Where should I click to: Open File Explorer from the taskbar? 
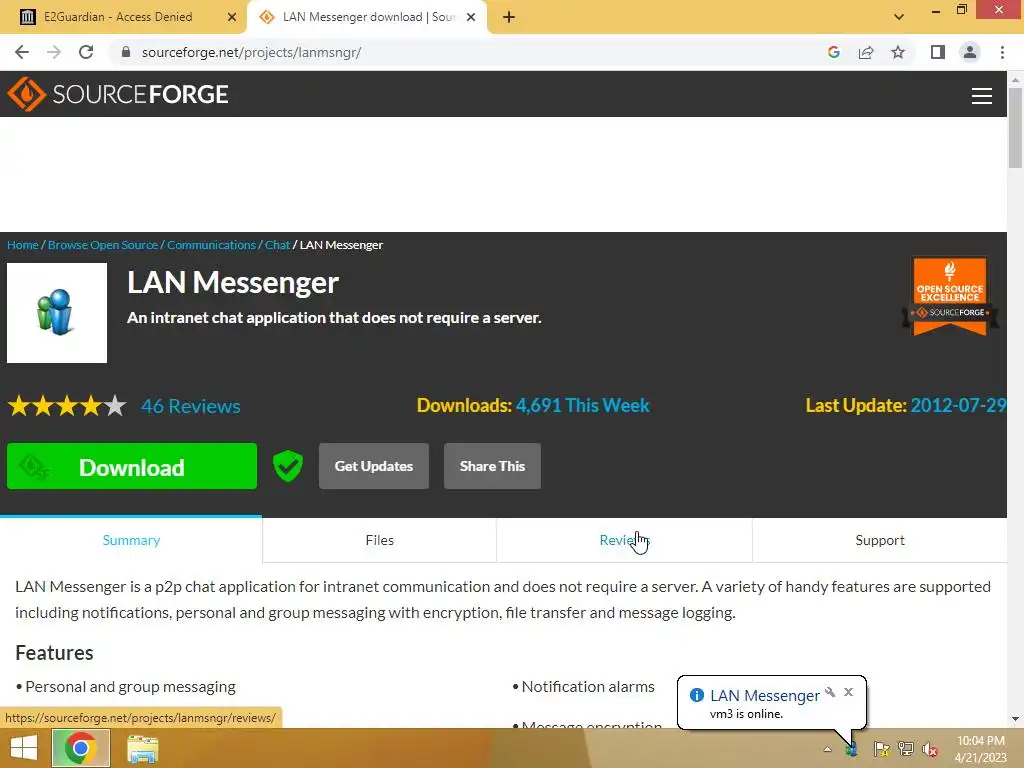[x=142, y=748]
